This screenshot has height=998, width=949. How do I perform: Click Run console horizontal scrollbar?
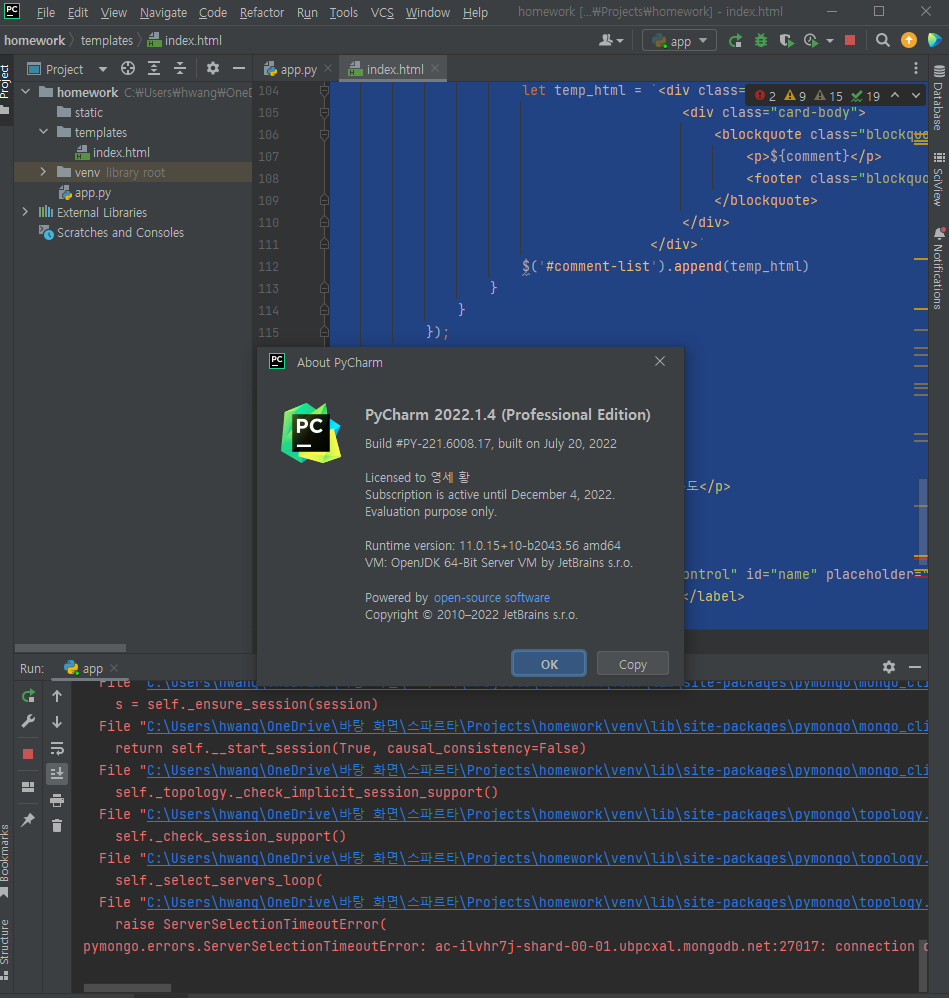click(x=127, y=988)
